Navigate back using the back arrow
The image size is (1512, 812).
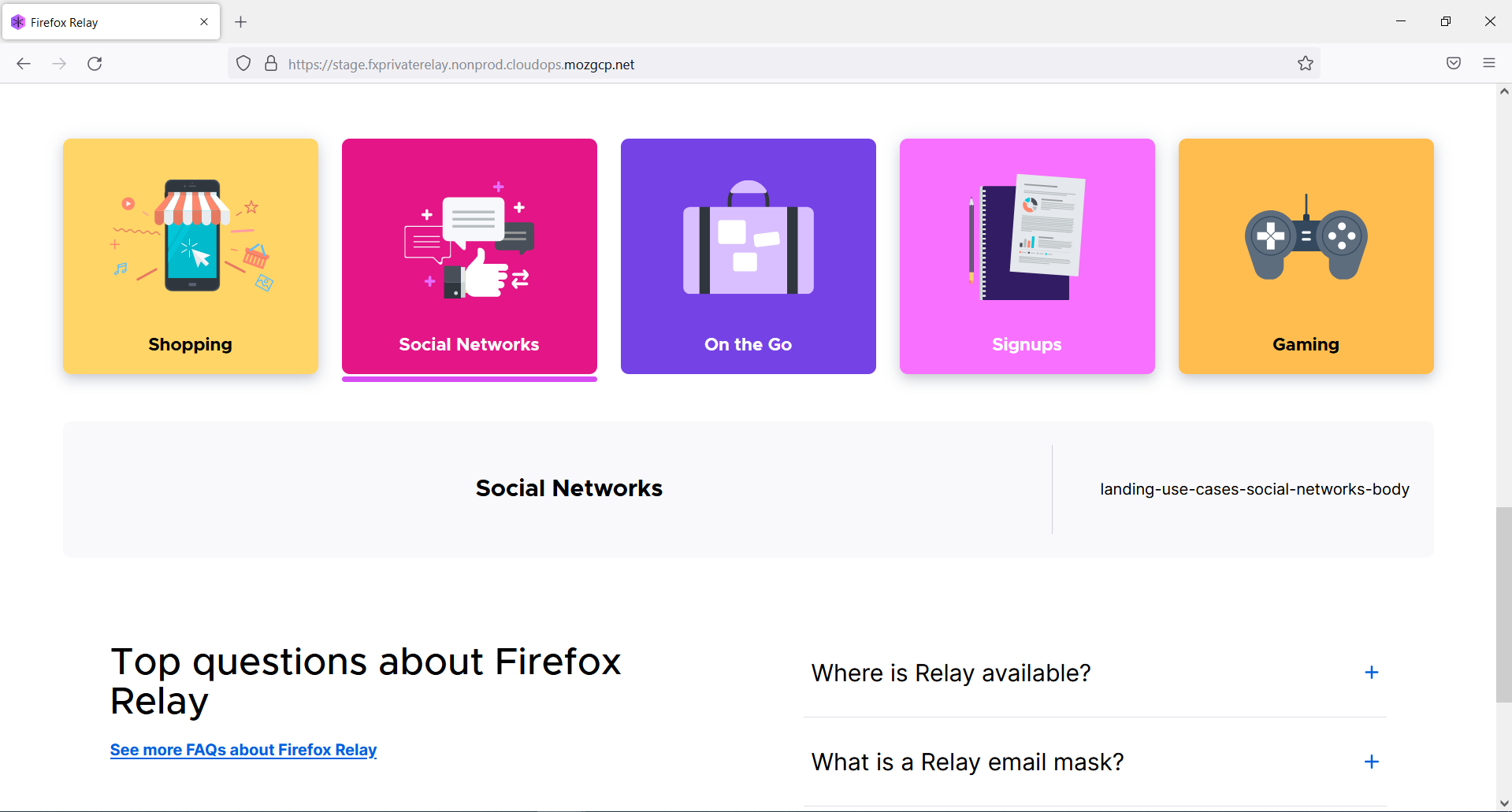point(23,63)
